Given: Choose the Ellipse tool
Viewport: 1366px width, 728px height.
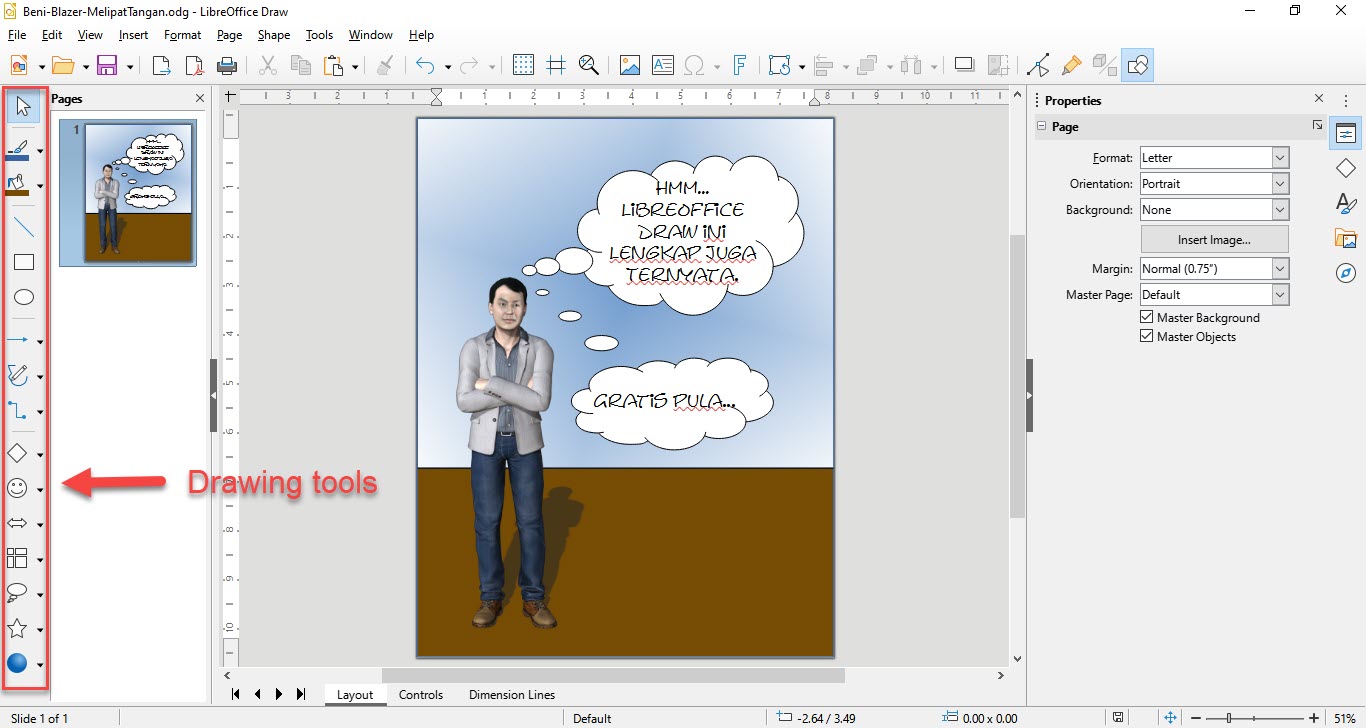Looking at the screenshot, I should point(24,297).
